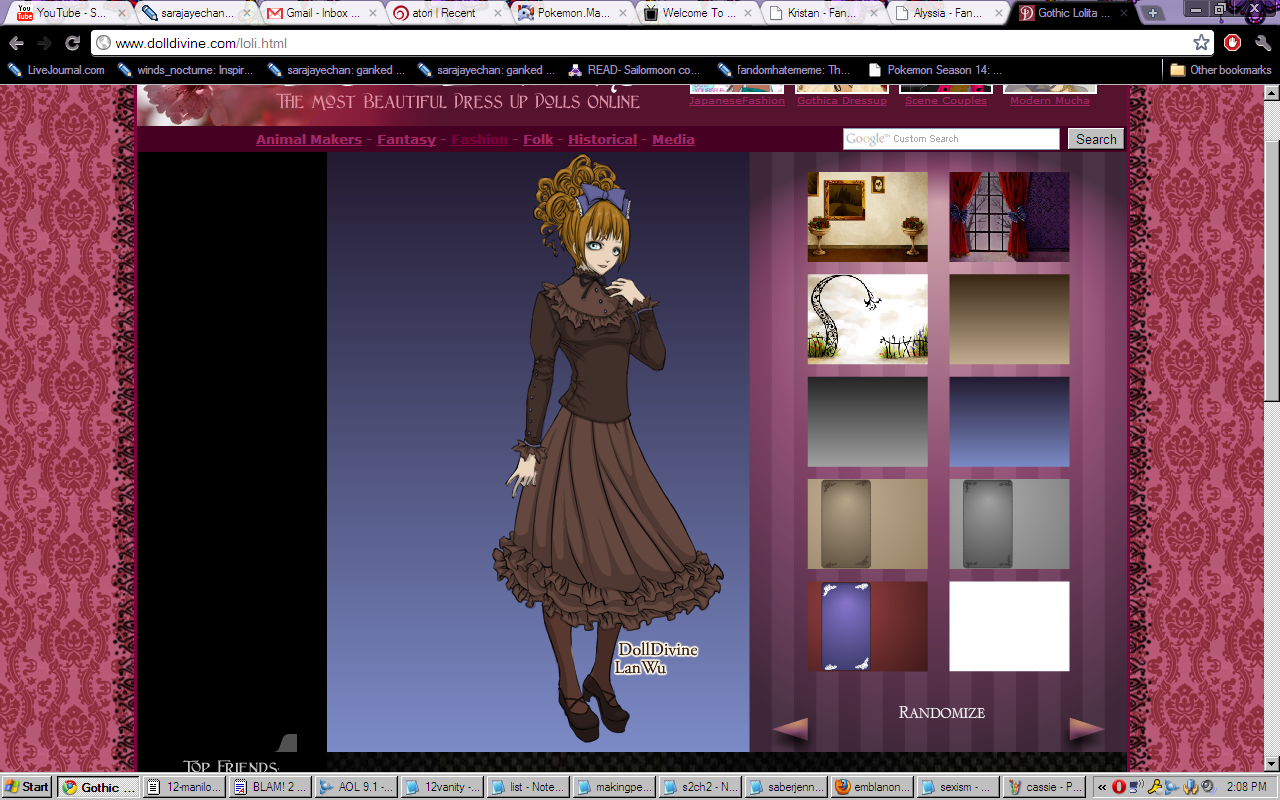The height and width of the screenshot is (800, 1280).
Task: Click the Google Custom Search field
Action: point(950,139)
